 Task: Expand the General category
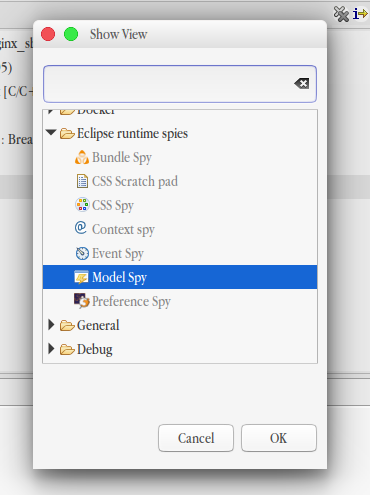point(51,325)
